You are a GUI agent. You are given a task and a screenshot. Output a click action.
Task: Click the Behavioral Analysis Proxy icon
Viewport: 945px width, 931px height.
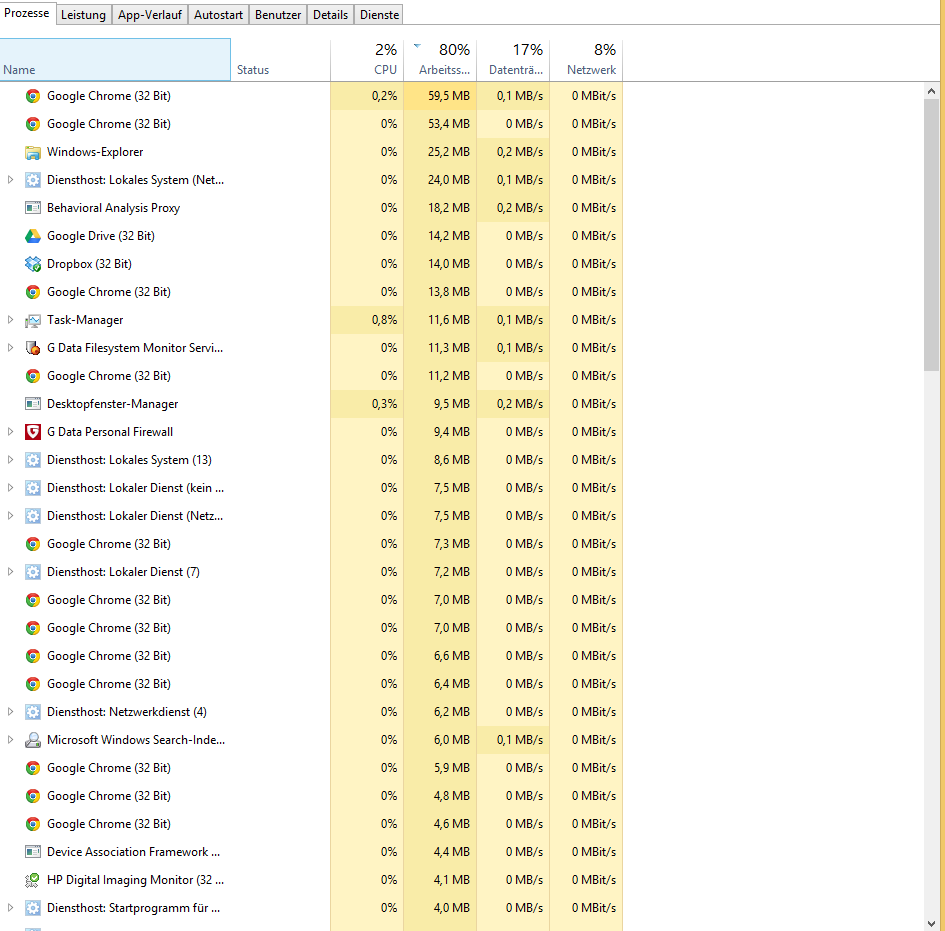click(33, 208)
